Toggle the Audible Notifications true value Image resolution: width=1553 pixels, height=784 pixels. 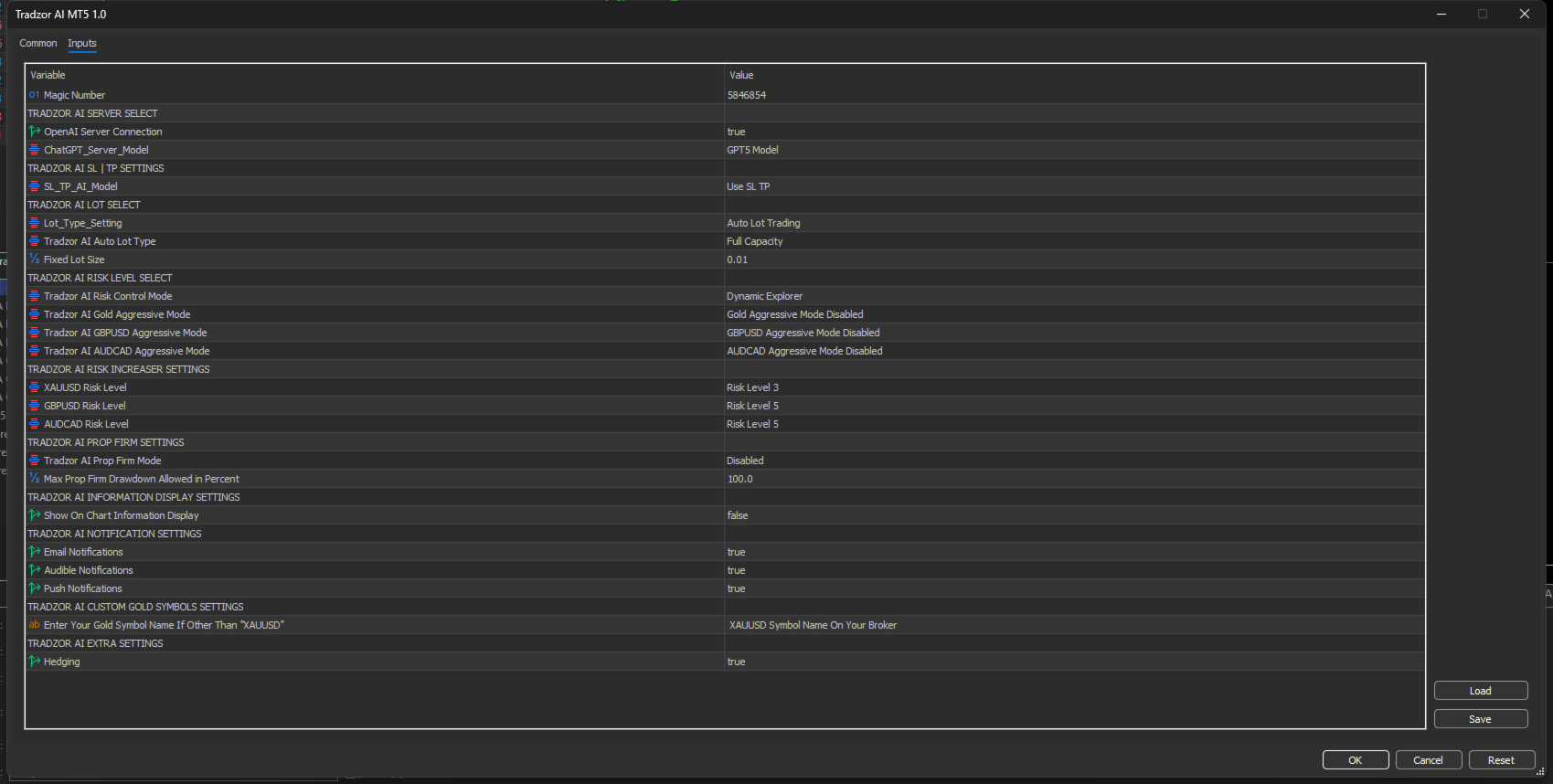tap(1074, 570)
